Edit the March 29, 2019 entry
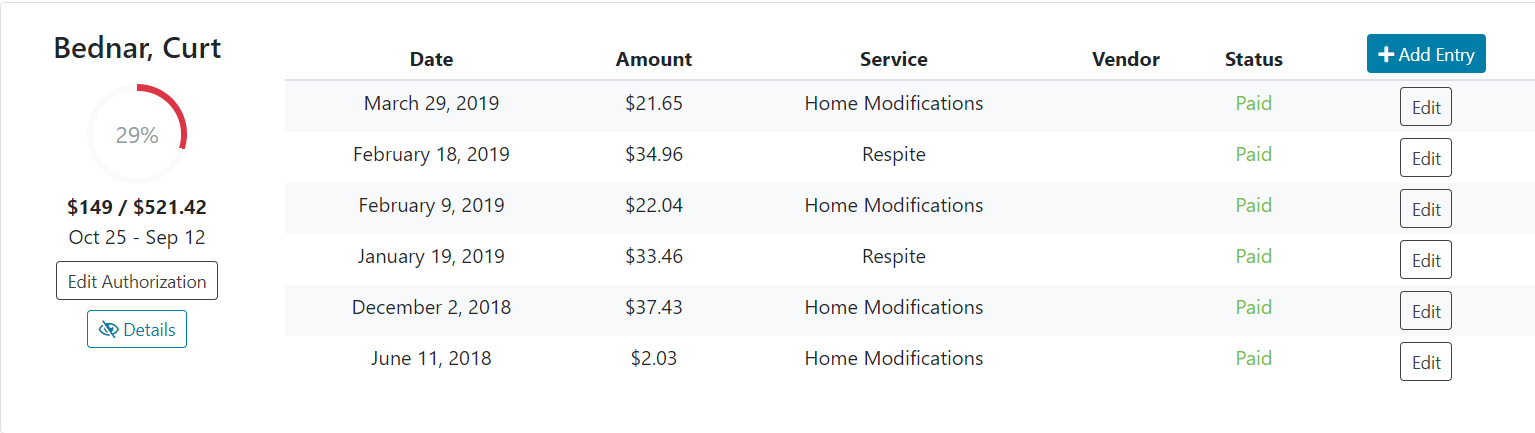The height and width of the screenshot is (433, 1535). (x=1425, y=108)
